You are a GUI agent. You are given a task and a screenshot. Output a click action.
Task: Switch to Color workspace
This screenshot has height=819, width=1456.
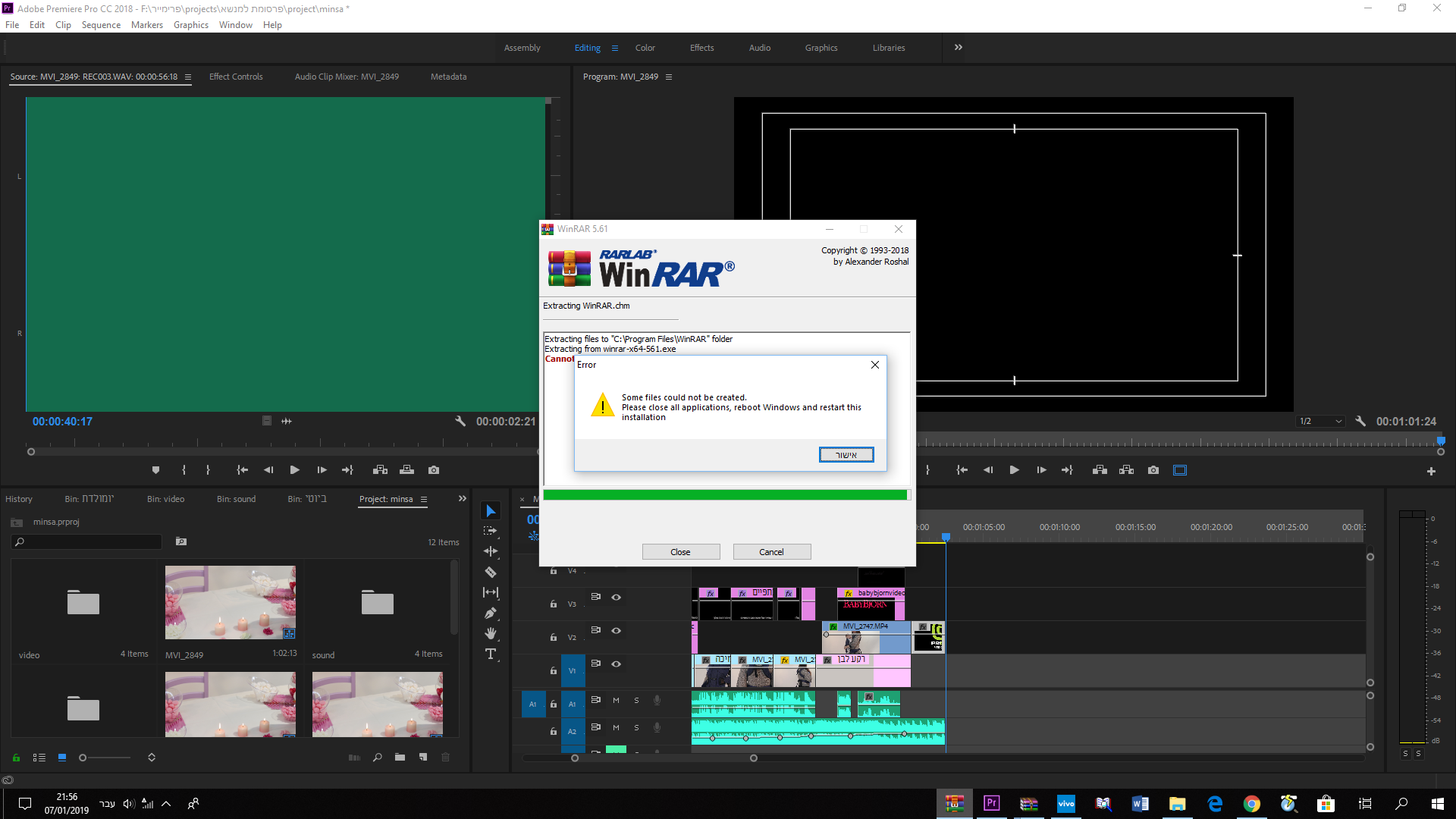coord(645,48)
